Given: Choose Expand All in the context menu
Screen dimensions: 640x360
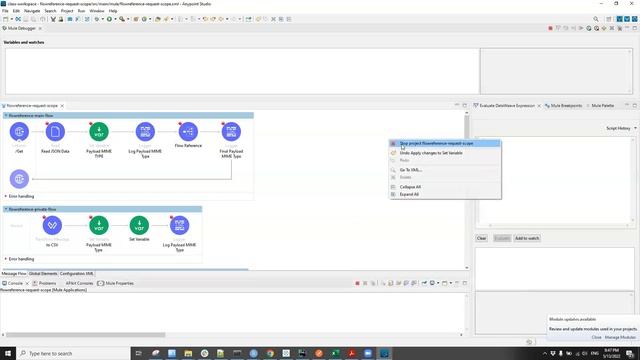Looking at the screenshot, I should [x=445, y=194].
